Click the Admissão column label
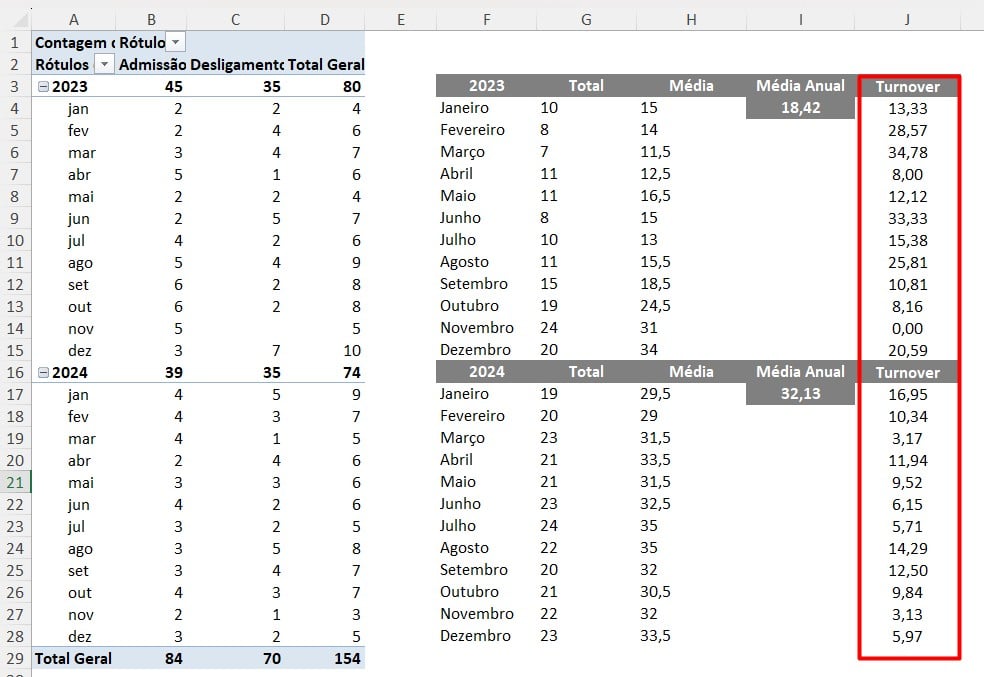The image size is (984, 677). (152, 64)
